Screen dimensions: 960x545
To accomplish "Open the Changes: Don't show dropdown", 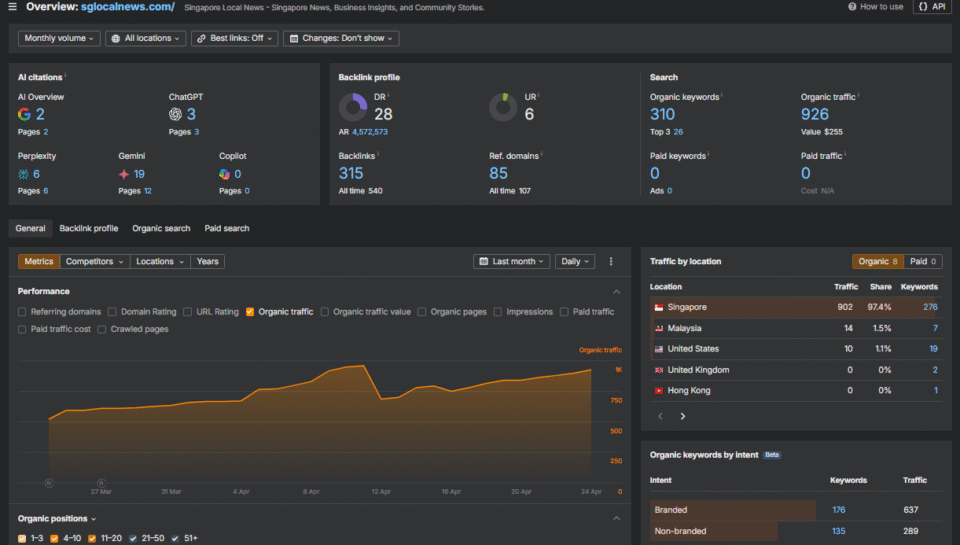I will tap(341, 39).
